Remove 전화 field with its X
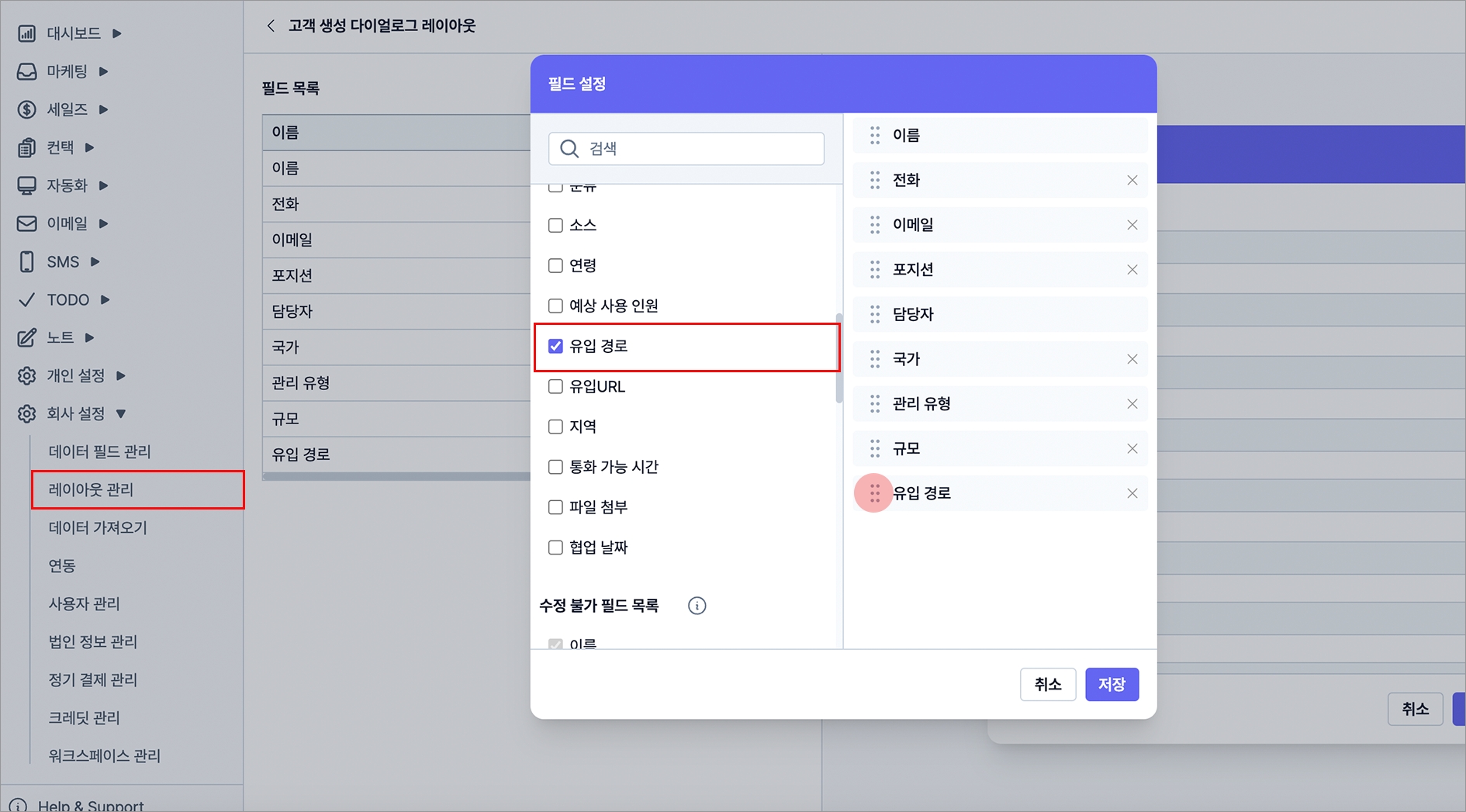 pos(1132,180)
